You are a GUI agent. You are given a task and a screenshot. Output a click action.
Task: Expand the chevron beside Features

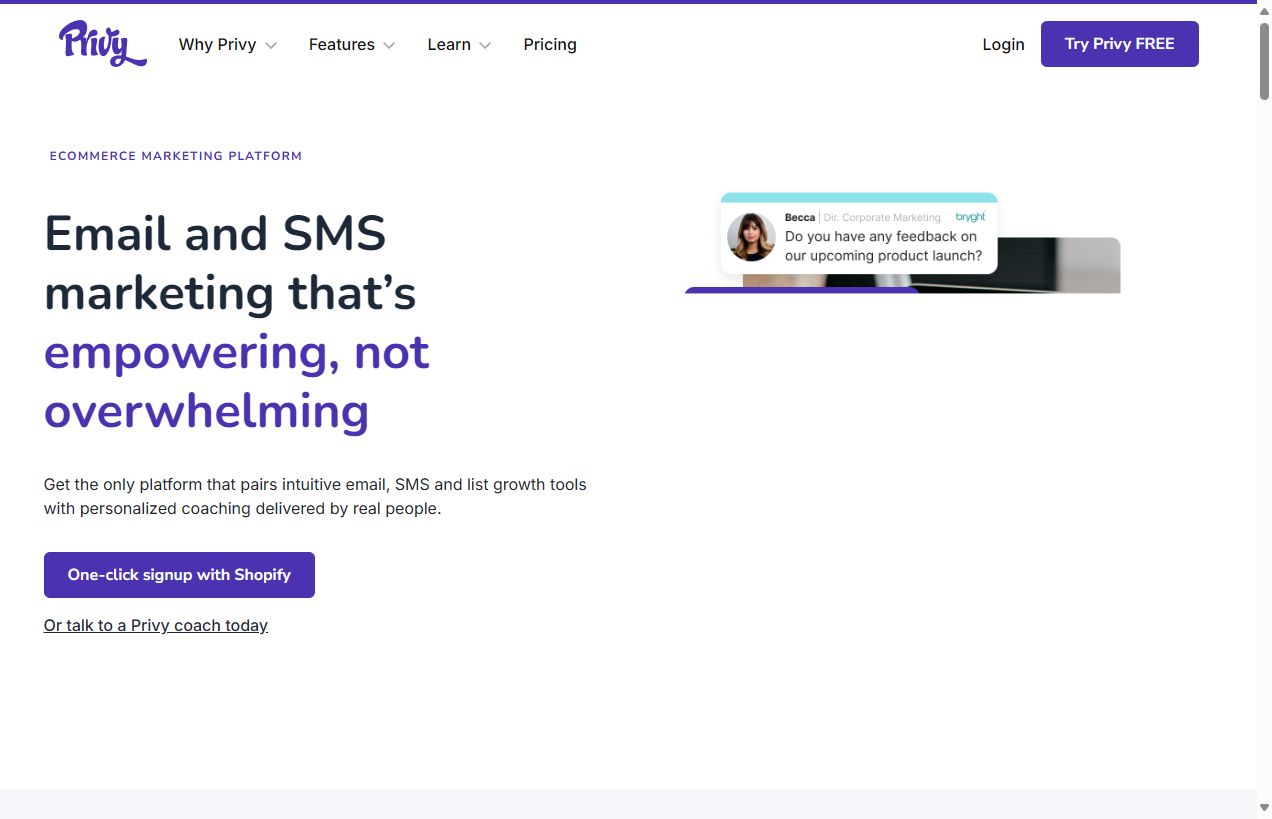[389, 45]
